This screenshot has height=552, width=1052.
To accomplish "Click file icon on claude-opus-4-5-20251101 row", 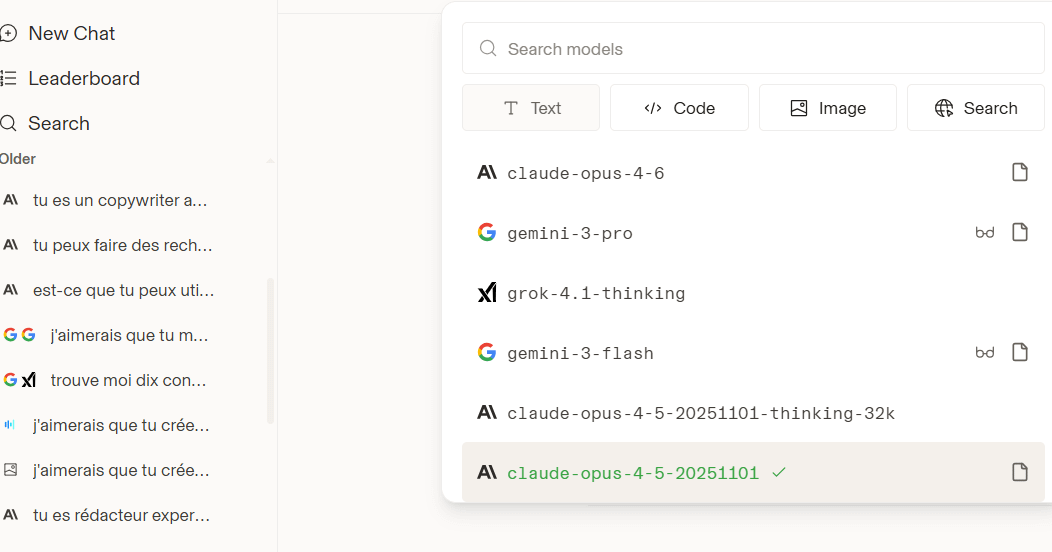I will click(x=1020, y=472).
